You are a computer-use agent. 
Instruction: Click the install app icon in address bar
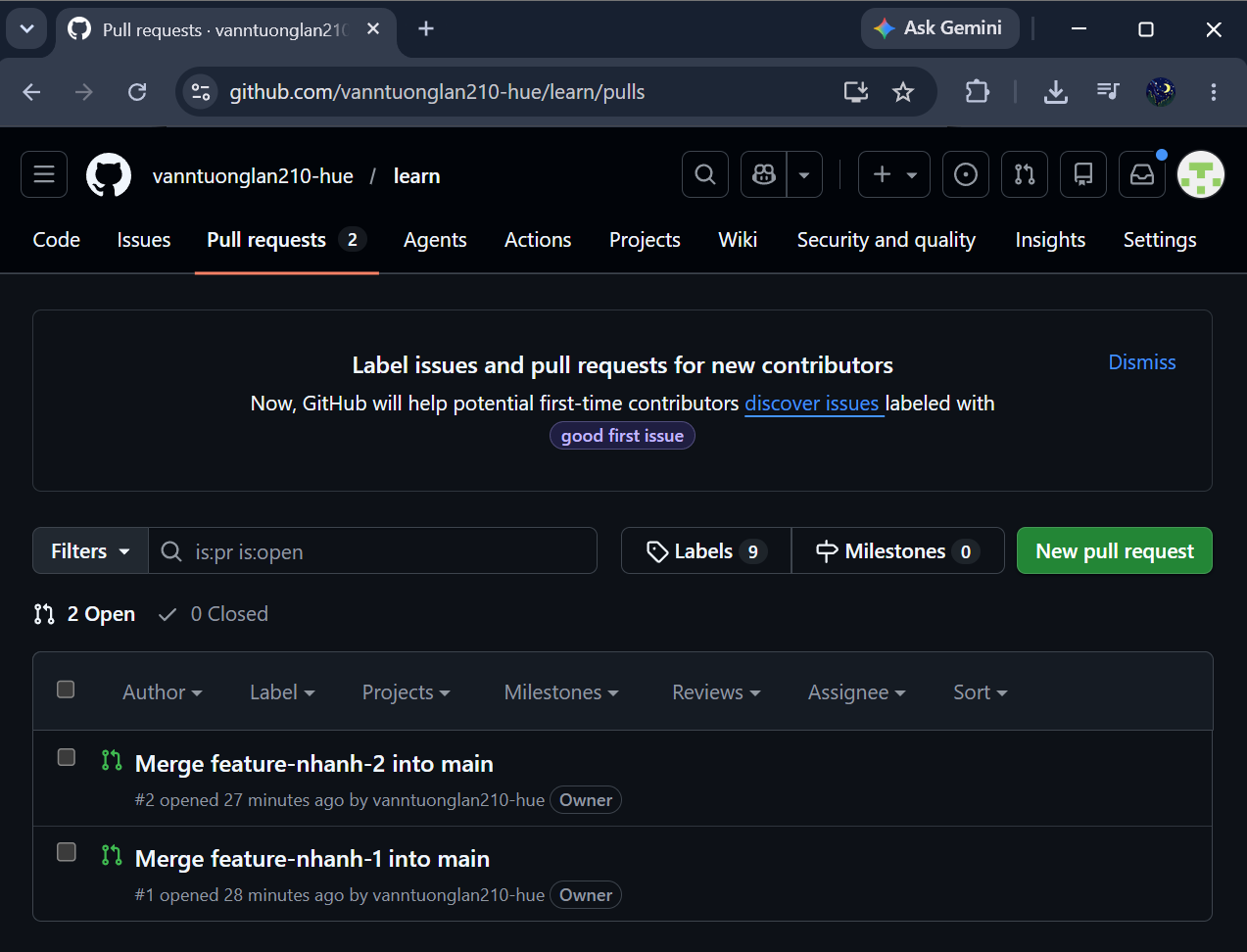(x=856, y=92)
